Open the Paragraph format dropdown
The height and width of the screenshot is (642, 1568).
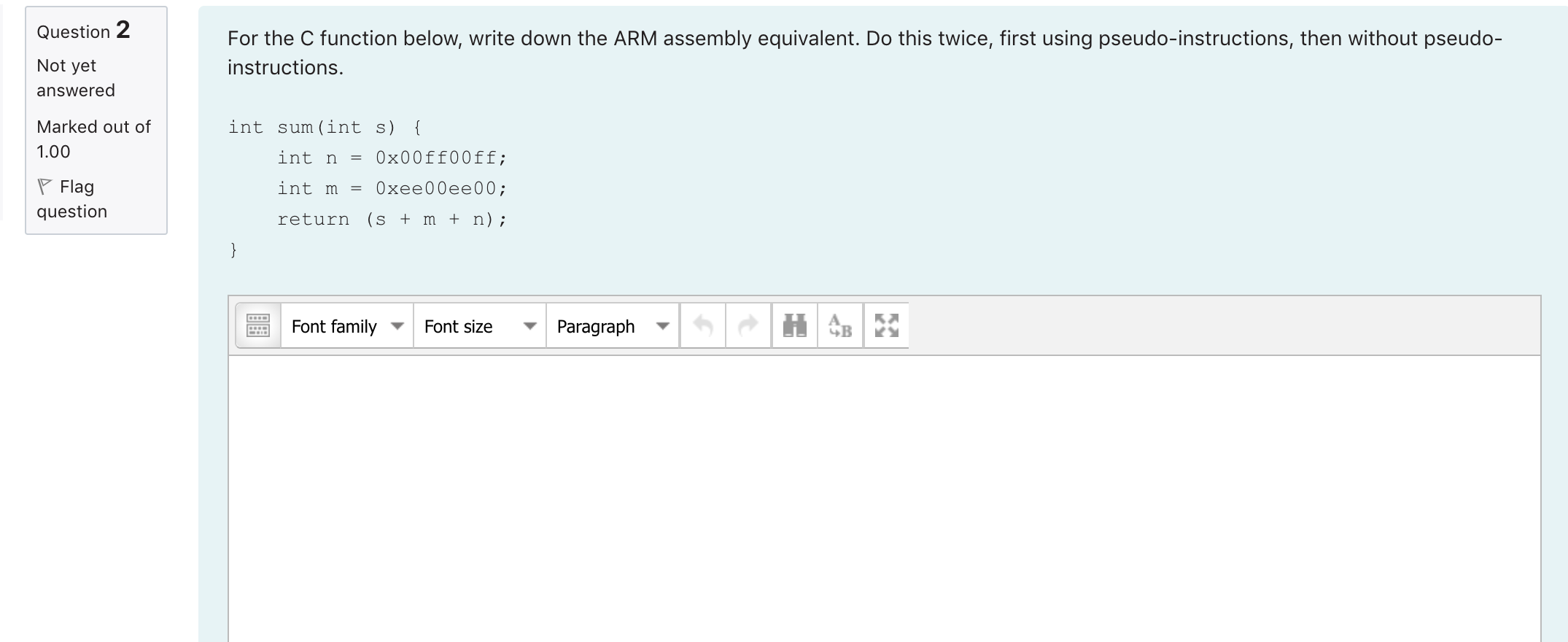click(x=611, y=326)
